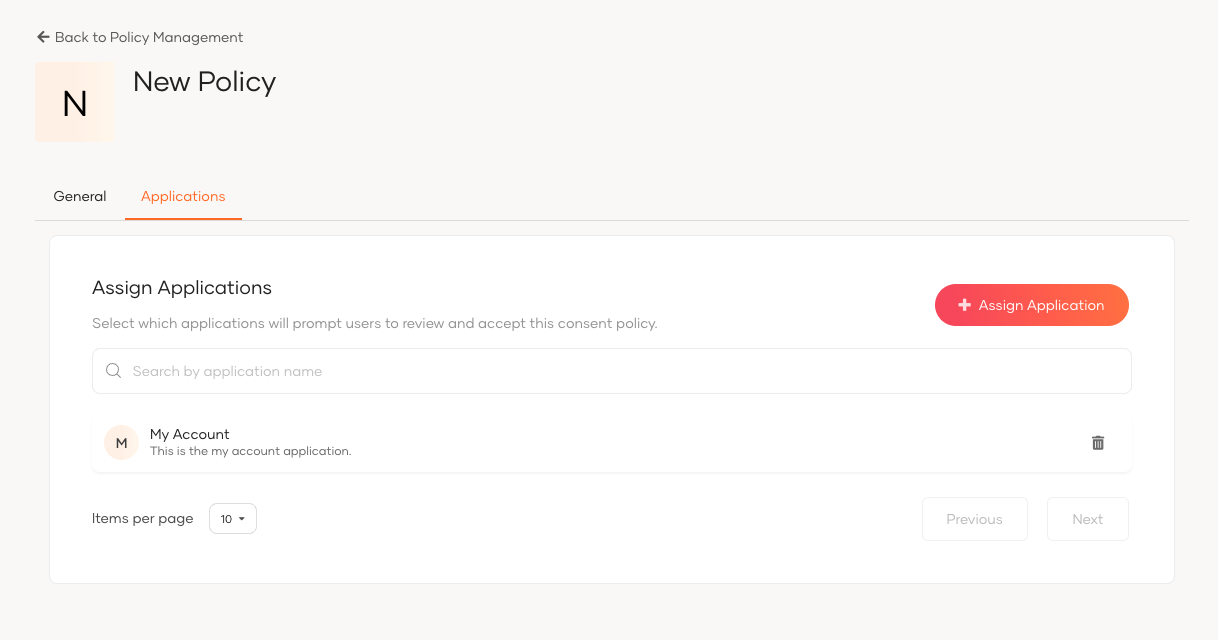Click the consent policy description text
This screenshot has width=1218, height=640.
pyautogui.click(x=375, y=324)
